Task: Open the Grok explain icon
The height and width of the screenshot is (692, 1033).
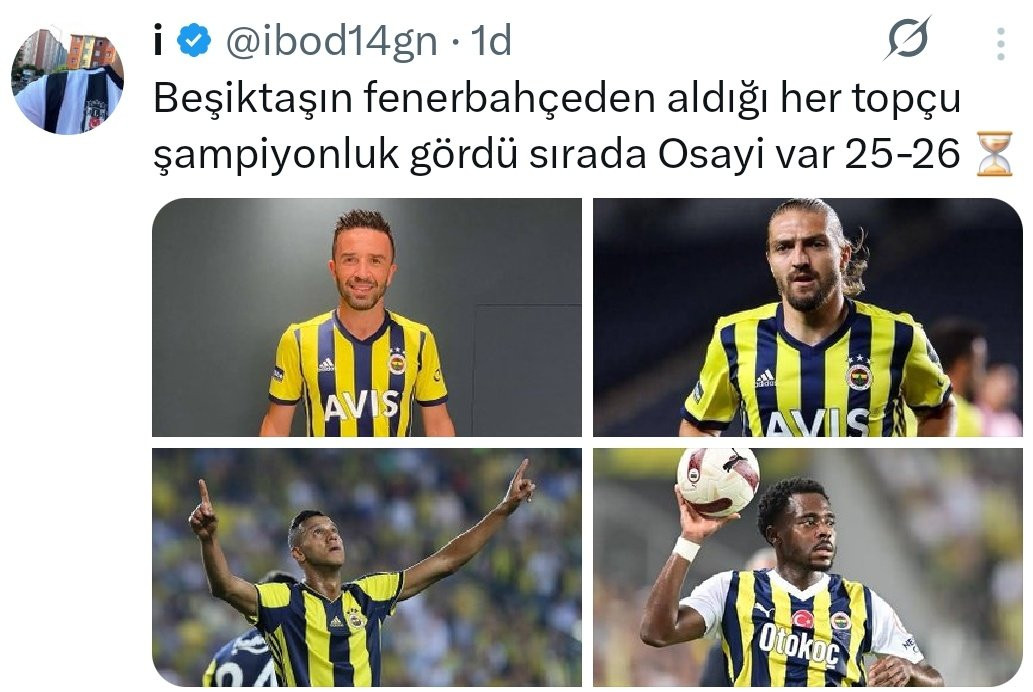Action: tap(907, 39)
